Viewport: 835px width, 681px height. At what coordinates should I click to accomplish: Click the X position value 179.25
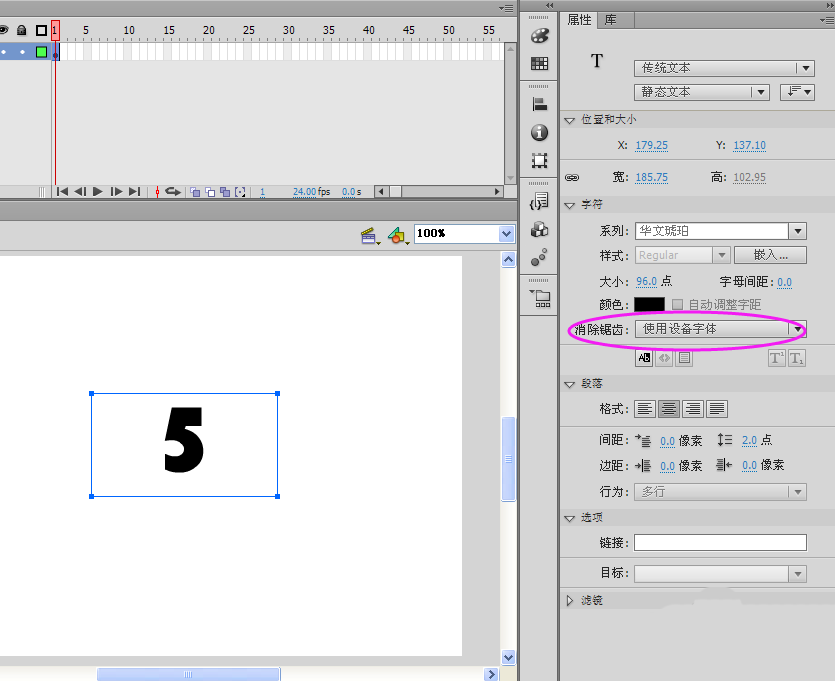pyautogui.click(x=651, y=145)
